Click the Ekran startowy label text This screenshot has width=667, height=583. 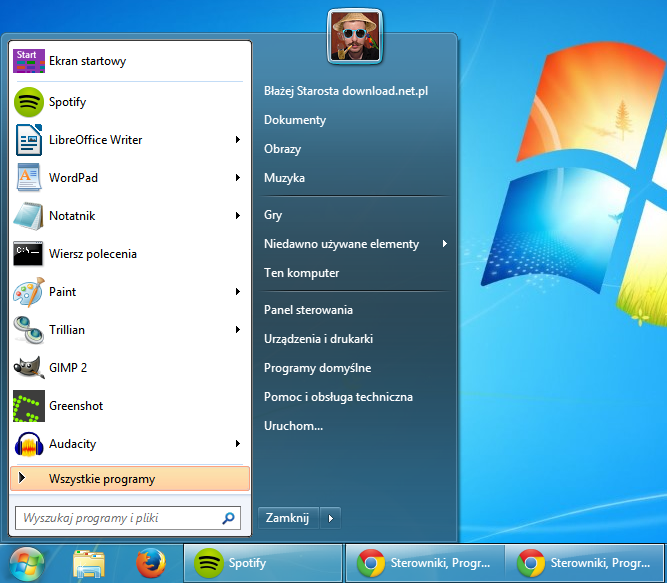[x=88, y=61]
